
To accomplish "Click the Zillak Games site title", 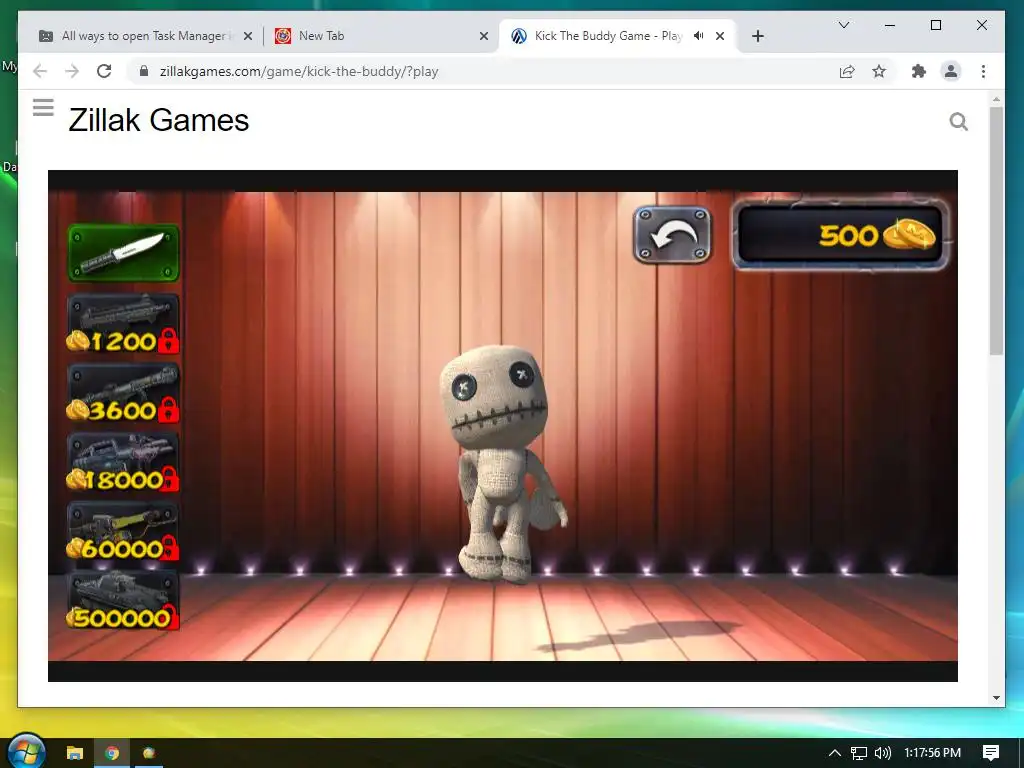I will (x=159, y=120).
